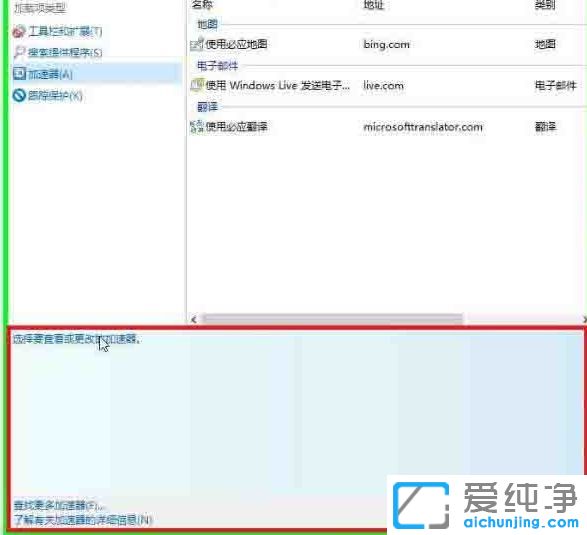587x535 pixels.
Task: Select 工具栏和扩展(T) add-on type
Action: click(65, 31)
